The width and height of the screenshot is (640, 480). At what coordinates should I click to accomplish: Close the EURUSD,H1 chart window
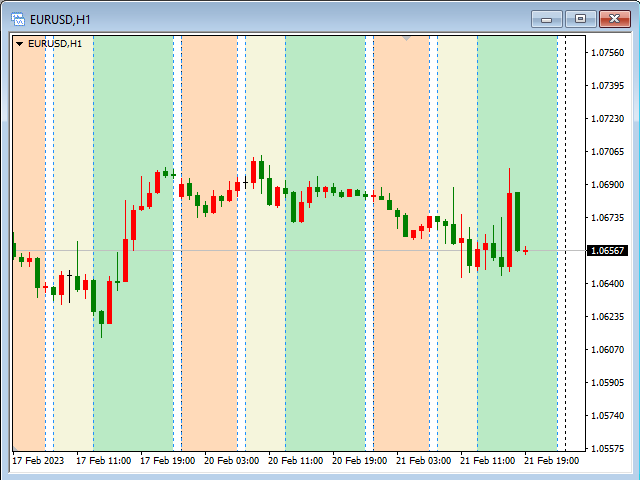[x=614, y=19]
